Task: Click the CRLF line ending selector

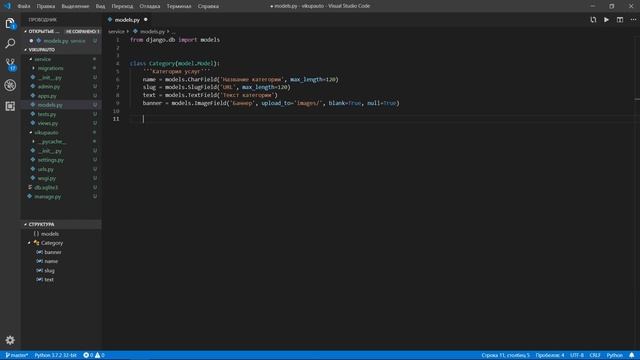Action: click(x=595, y=355)
